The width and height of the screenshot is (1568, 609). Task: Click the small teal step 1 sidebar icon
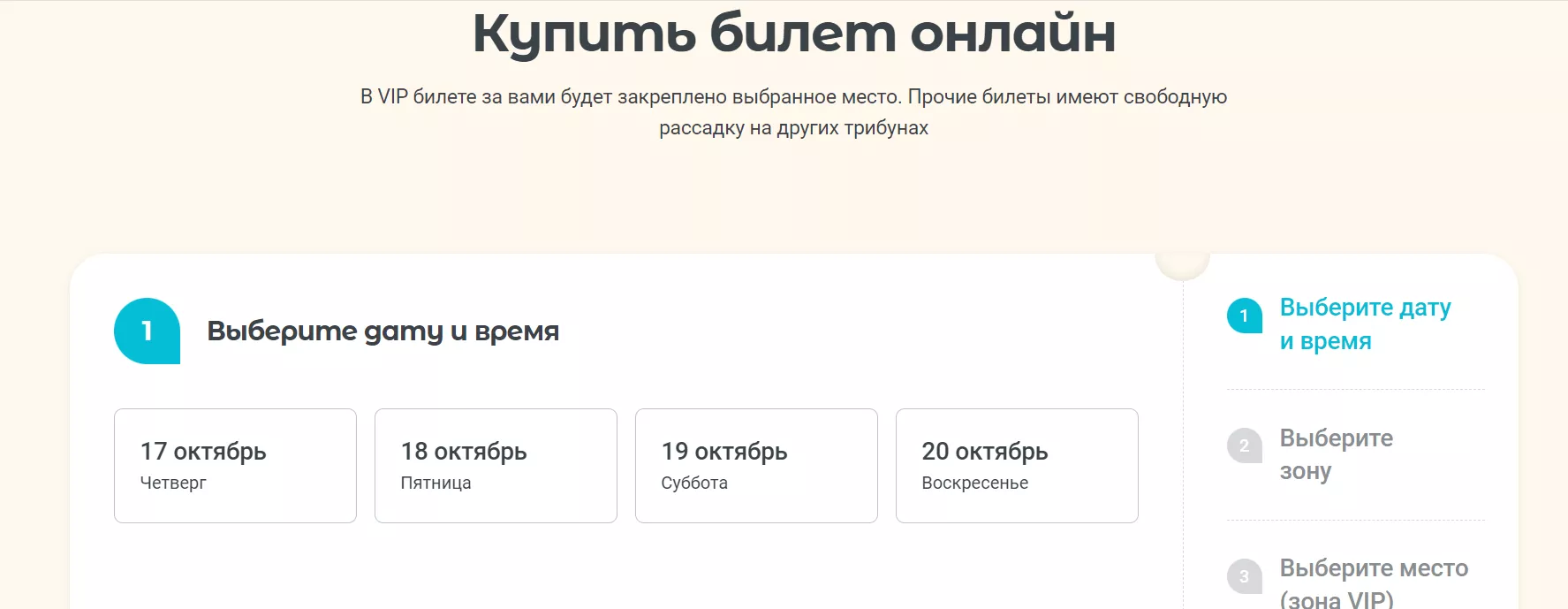click(x=1244, y=316)
